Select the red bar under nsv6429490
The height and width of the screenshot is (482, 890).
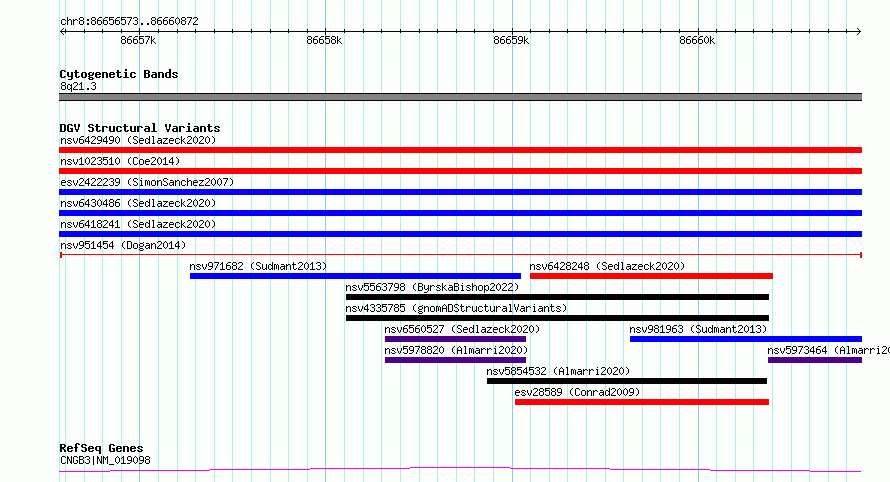click(x=460, y=150)
